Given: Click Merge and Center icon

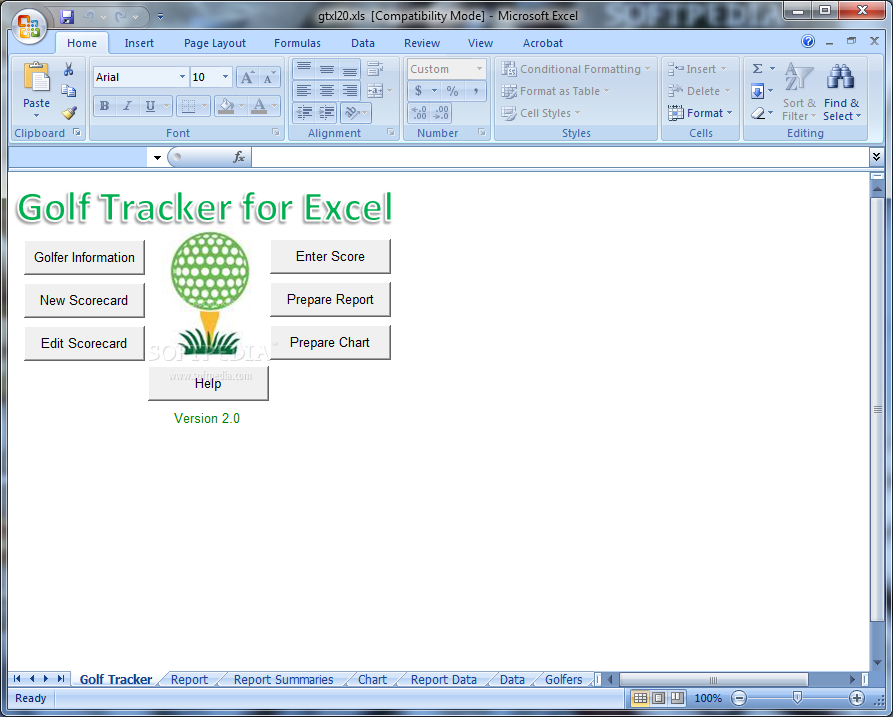Looking at the screenshot, I should coord(375,91).
